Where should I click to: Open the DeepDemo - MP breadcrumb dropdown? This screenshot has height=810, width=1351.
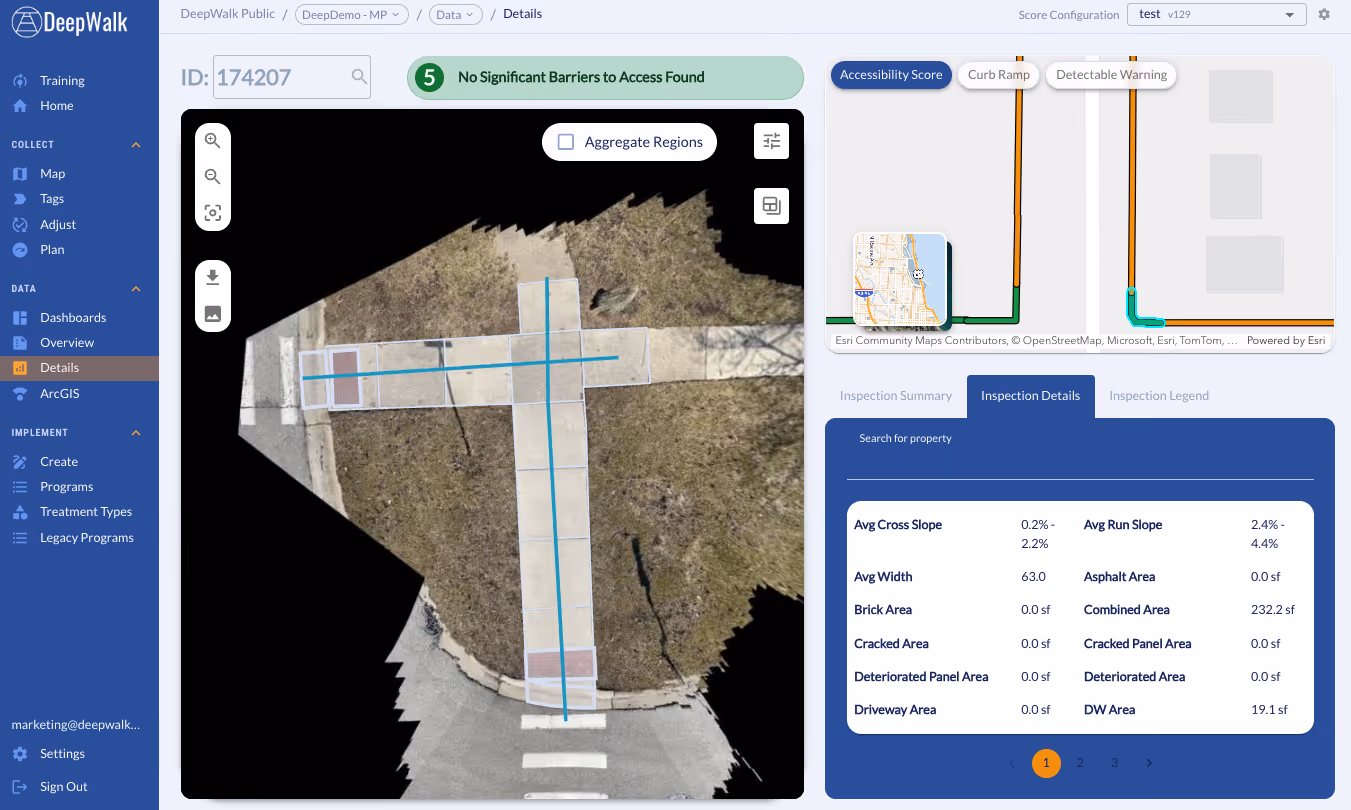click(x=351, y=14)
